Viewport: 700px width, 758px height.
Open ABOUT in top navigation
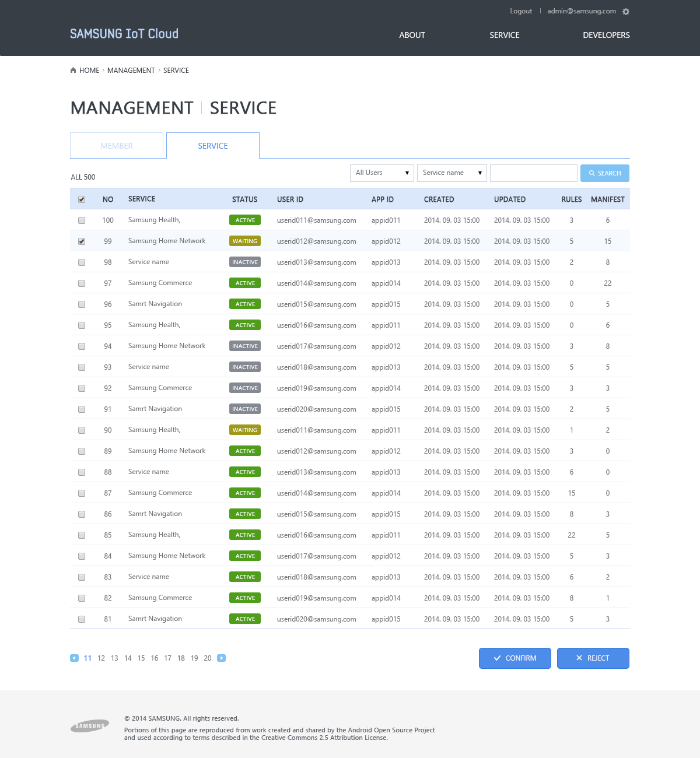[x=412, y=35]
